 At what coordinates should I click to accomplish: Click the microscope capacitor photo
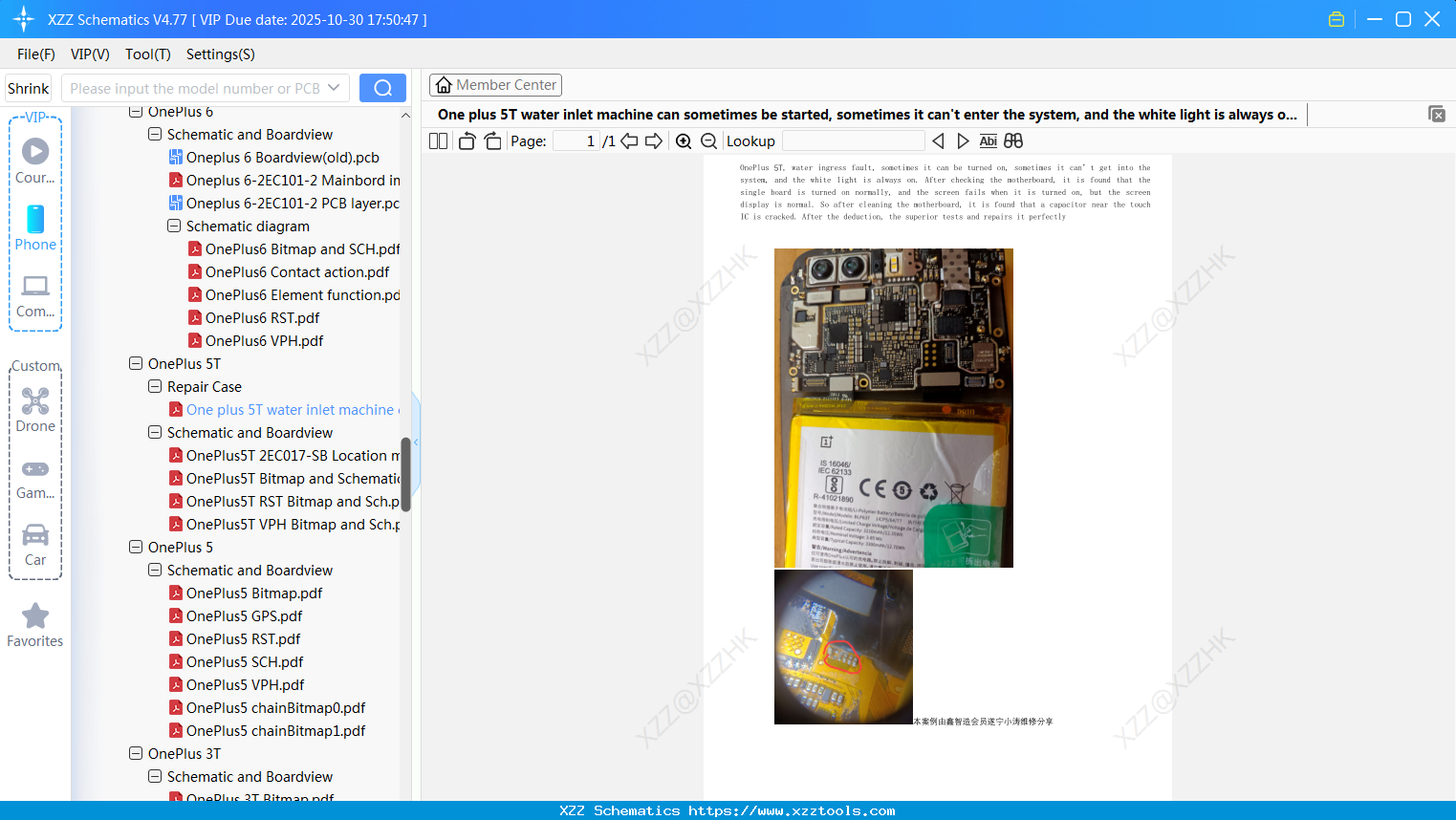pos(843,647)
